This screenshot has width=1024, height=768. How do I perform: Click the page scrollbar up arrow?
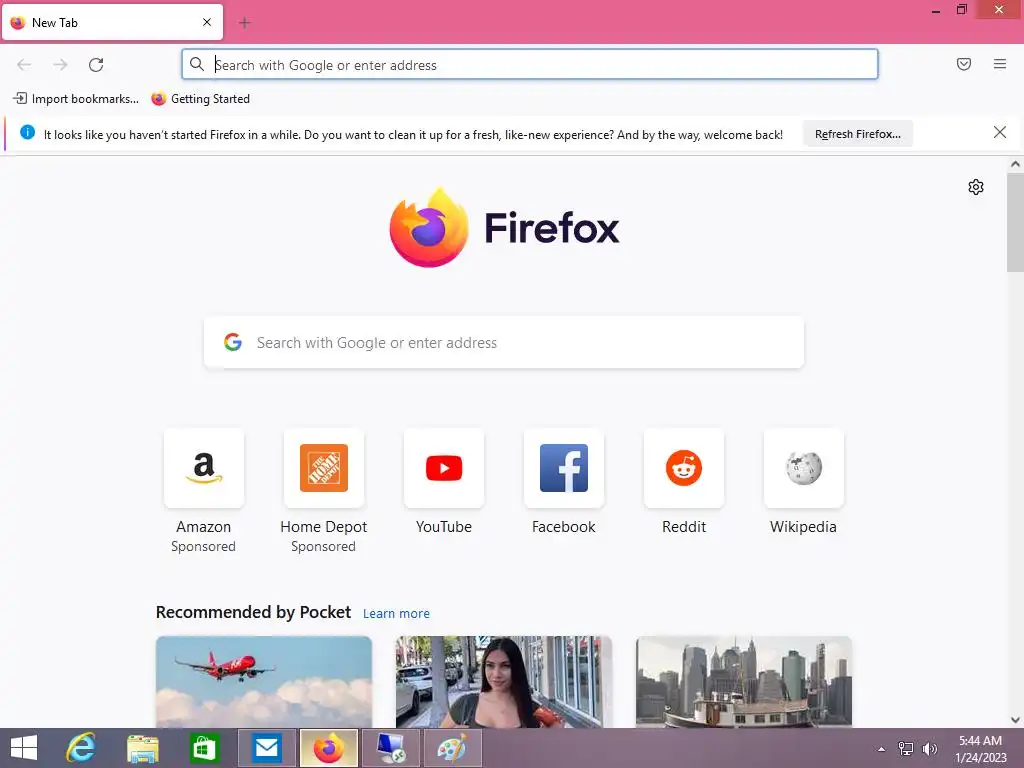[x=1015, y=165]
